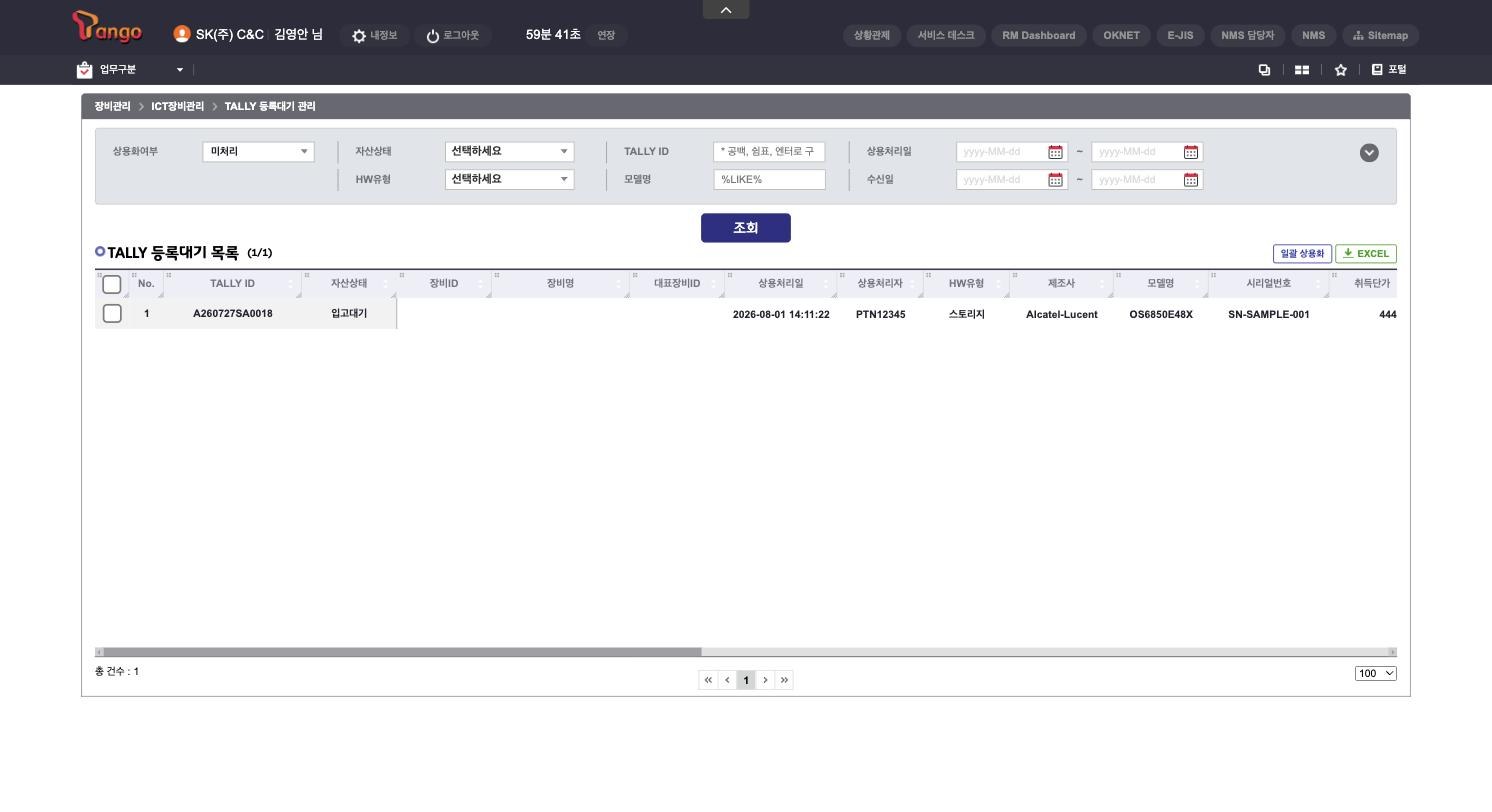Click the ICT장비관리 breadcrumb
This screenshot has width=1492, height=812.
point(177,106)
